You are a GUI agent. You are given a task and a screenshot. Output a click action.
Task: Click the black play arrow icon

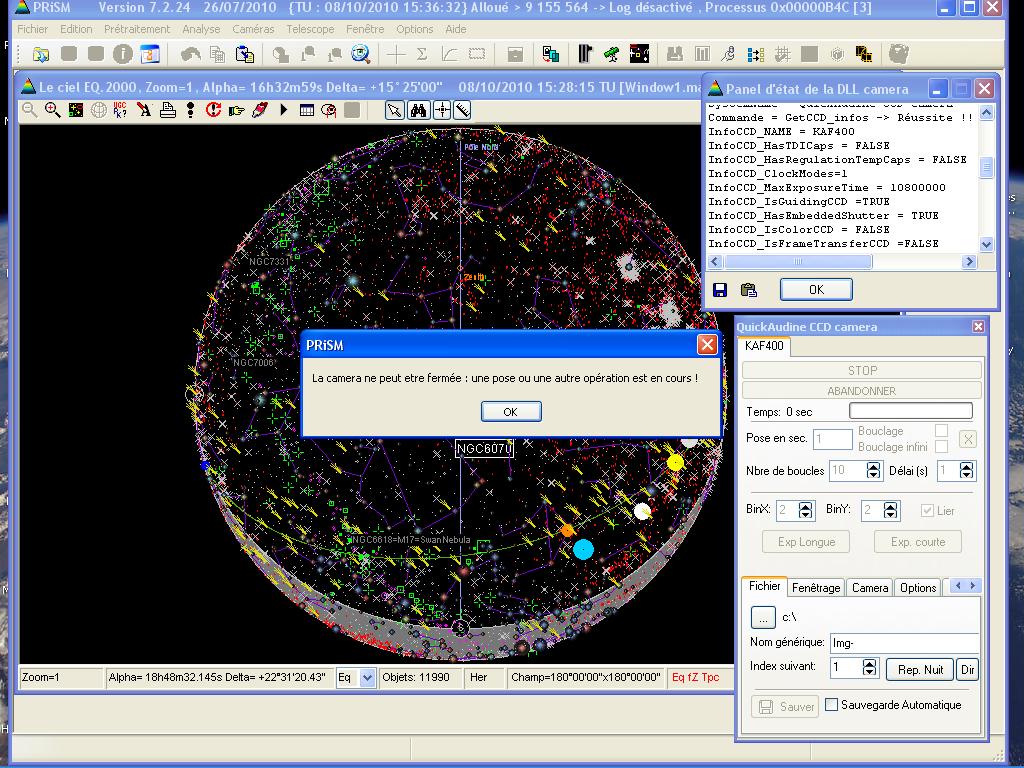tap(284, 110)
